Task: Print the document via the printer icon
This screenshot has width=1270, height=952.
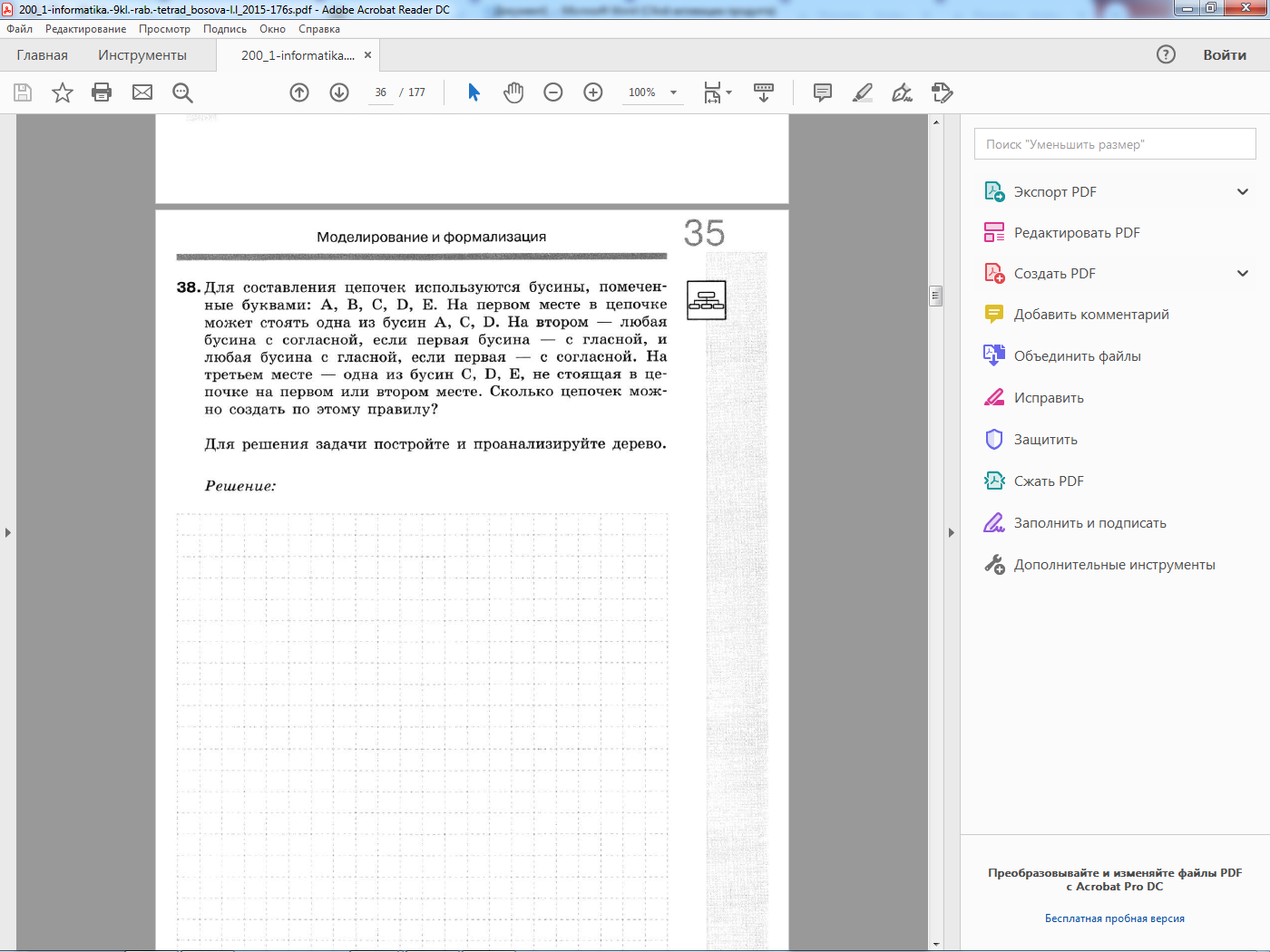Action: click(102, 92)
